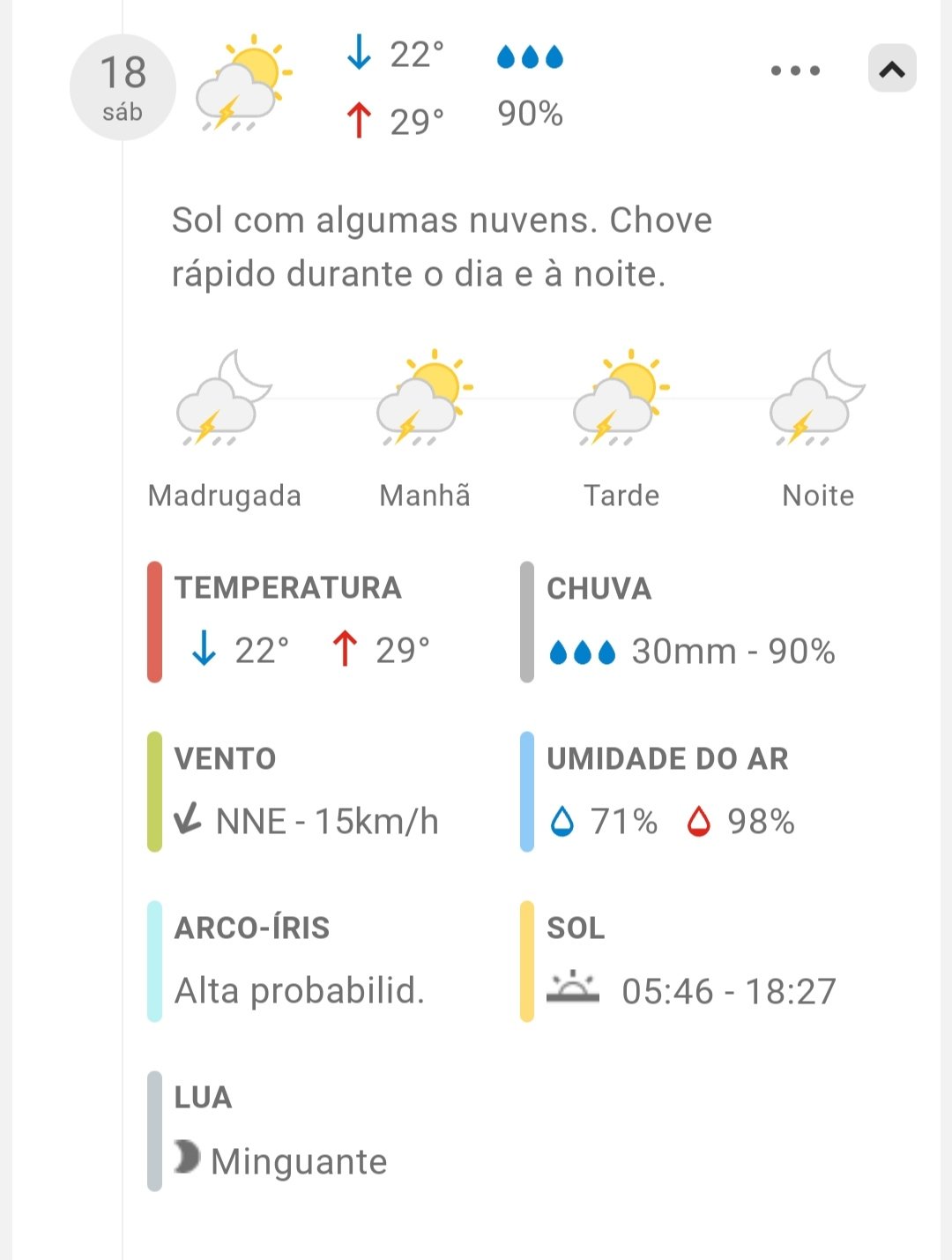
Task: Tap the waning moon icon under LUA
Action: click(x=187, y=1157)
